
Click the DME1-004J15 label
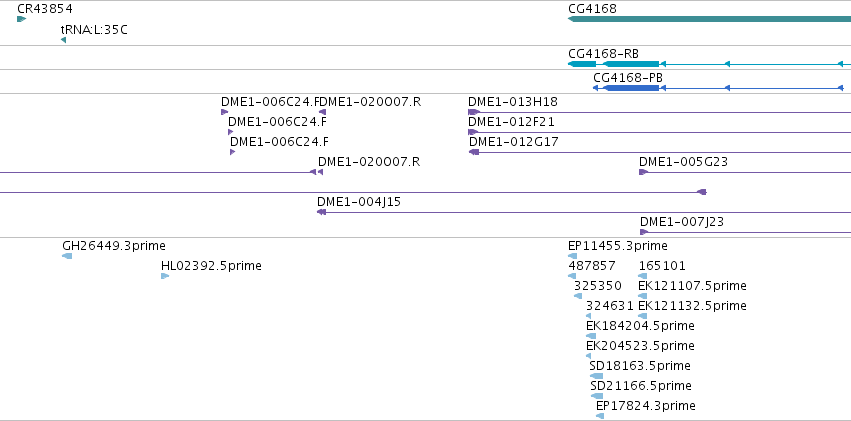[x=359, y=202]
